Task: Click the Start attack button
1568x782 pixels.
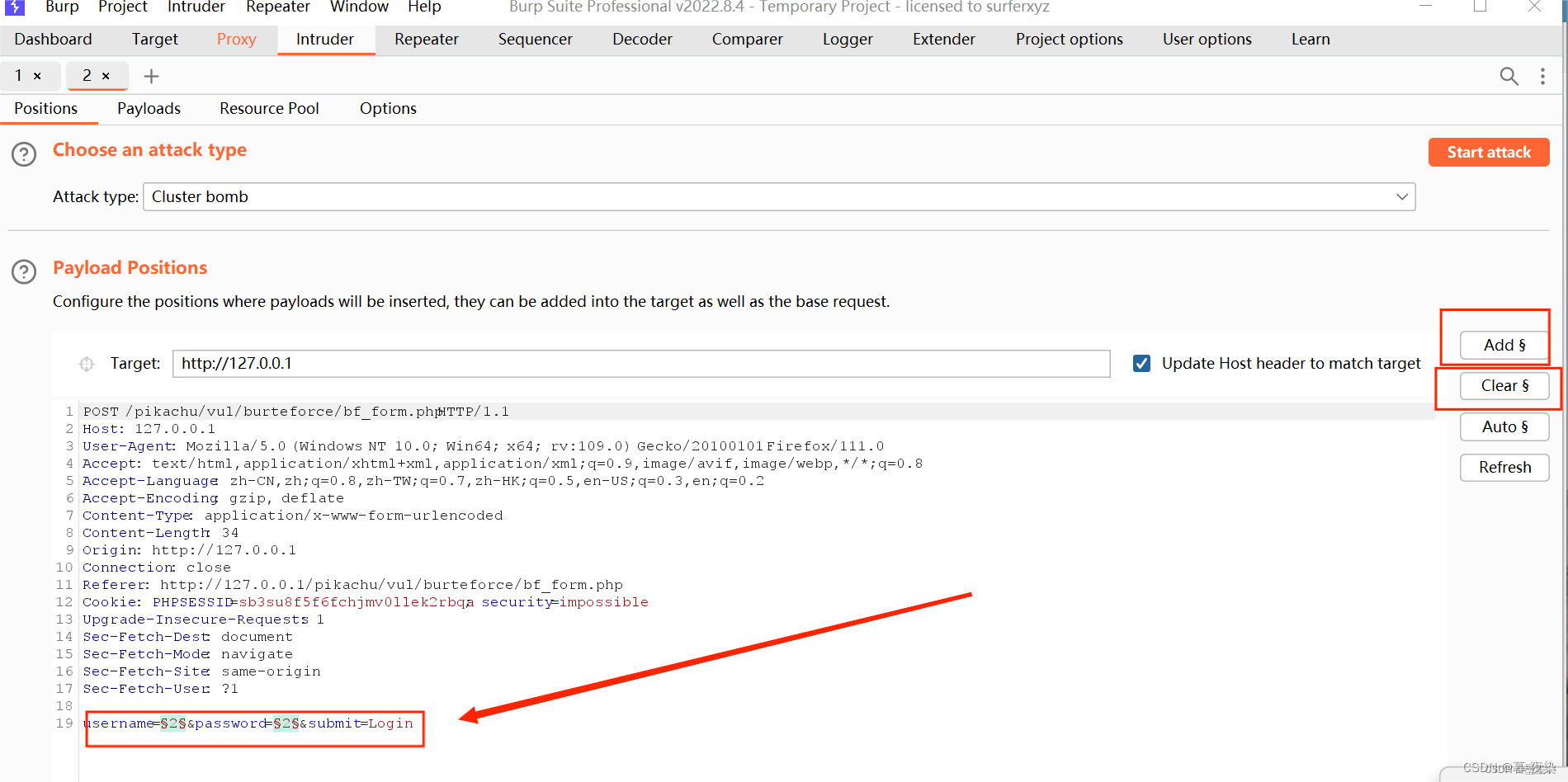Action: click(x=1489, y=153)
